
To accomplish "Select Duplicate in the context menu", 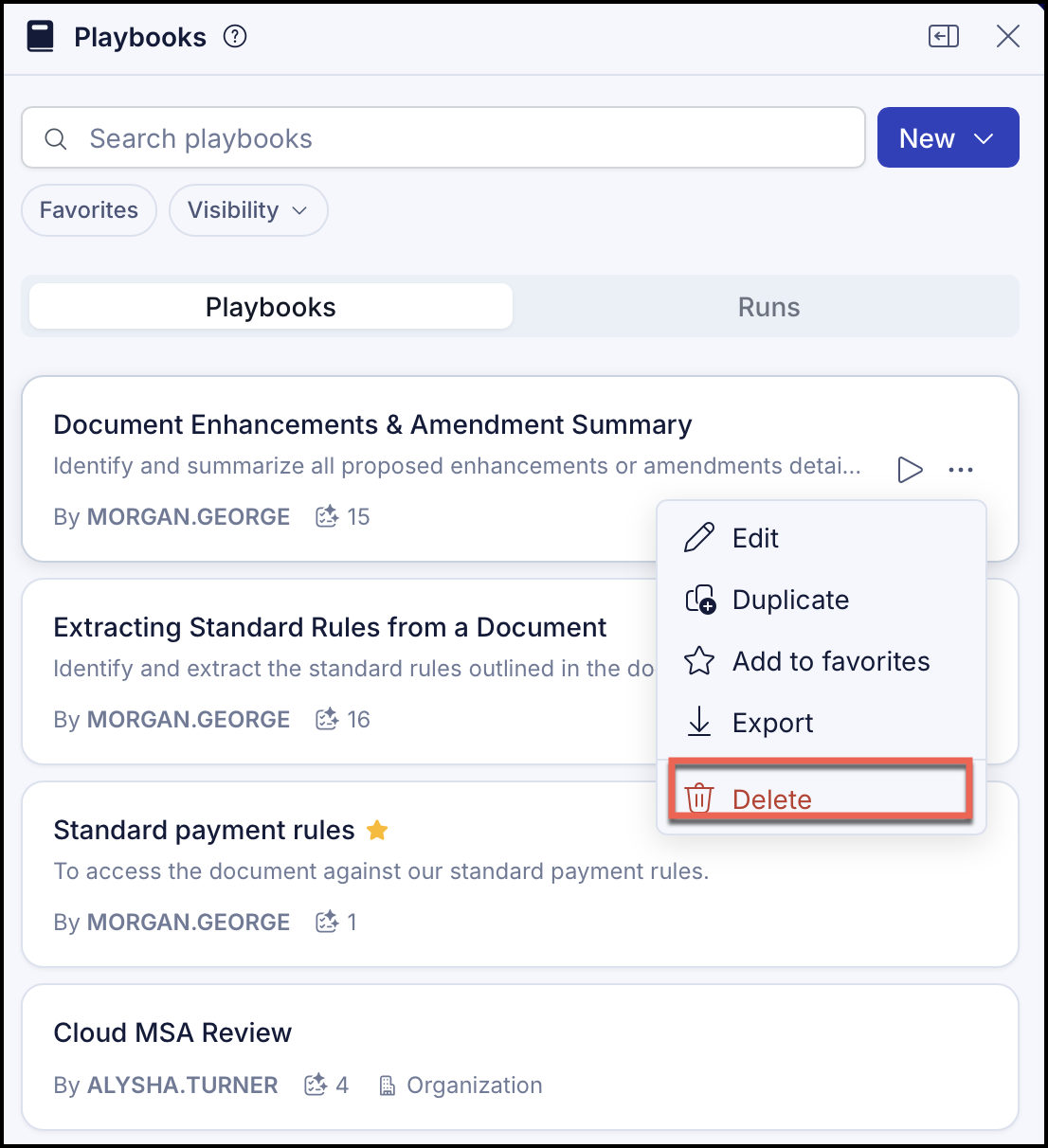I will pos(822,600).
